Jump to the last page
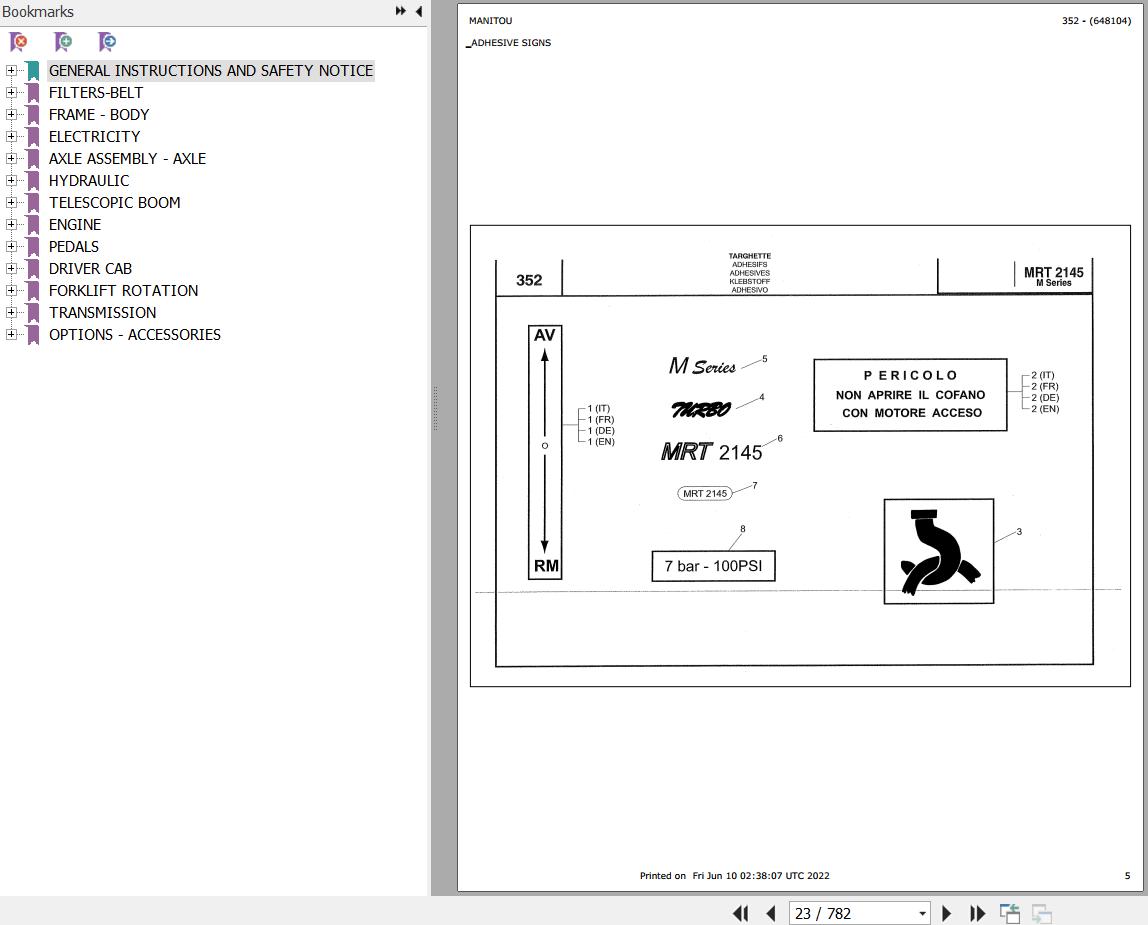The image size is (1148, 925). (x=977, y=913)
